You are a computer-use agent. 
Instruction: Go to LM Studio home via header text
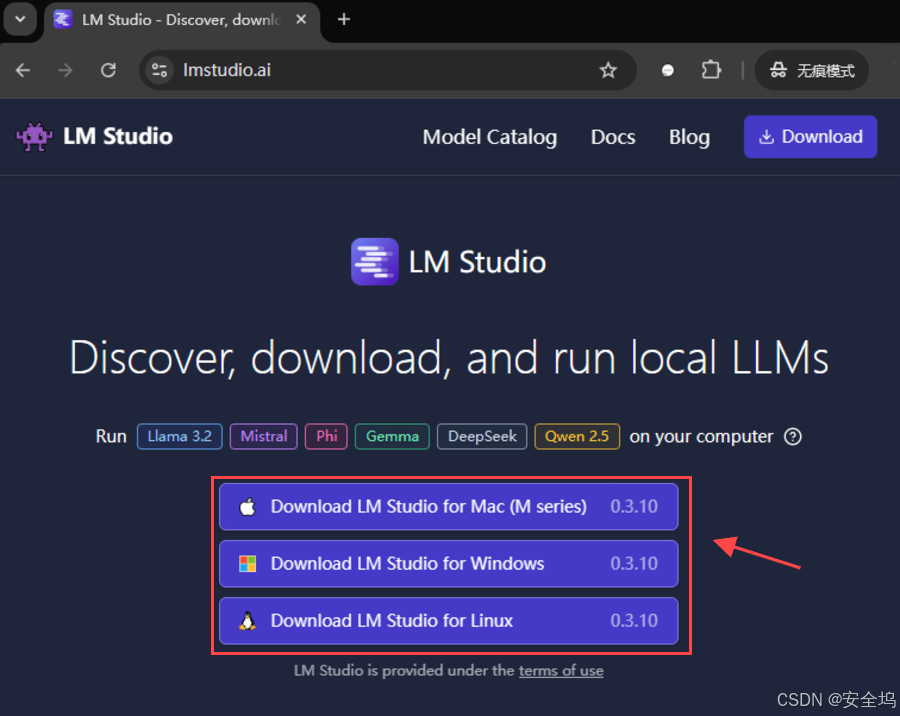coord(118,137)
